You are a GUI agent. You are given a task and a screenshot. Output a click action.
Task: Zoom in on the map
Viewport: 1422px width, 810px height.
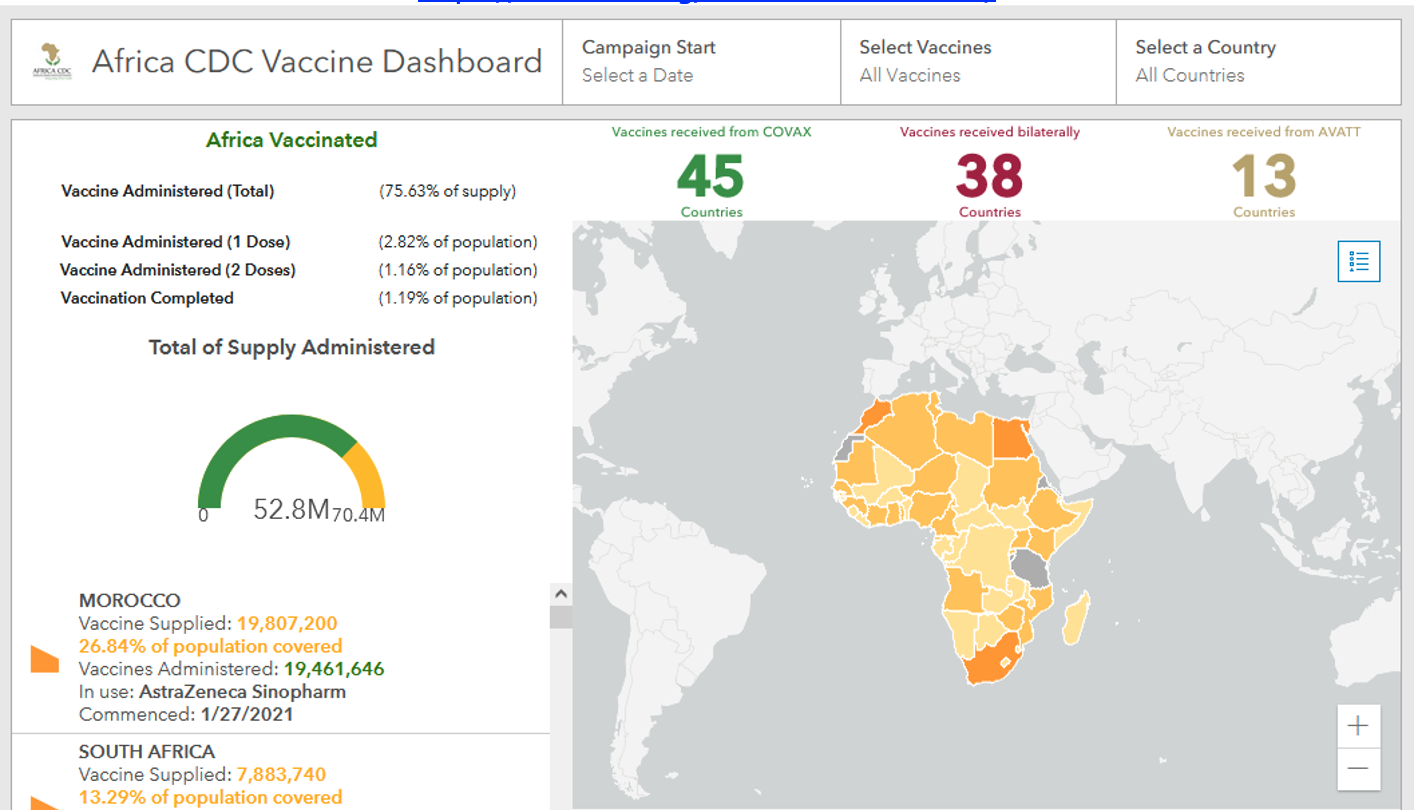1358,726
